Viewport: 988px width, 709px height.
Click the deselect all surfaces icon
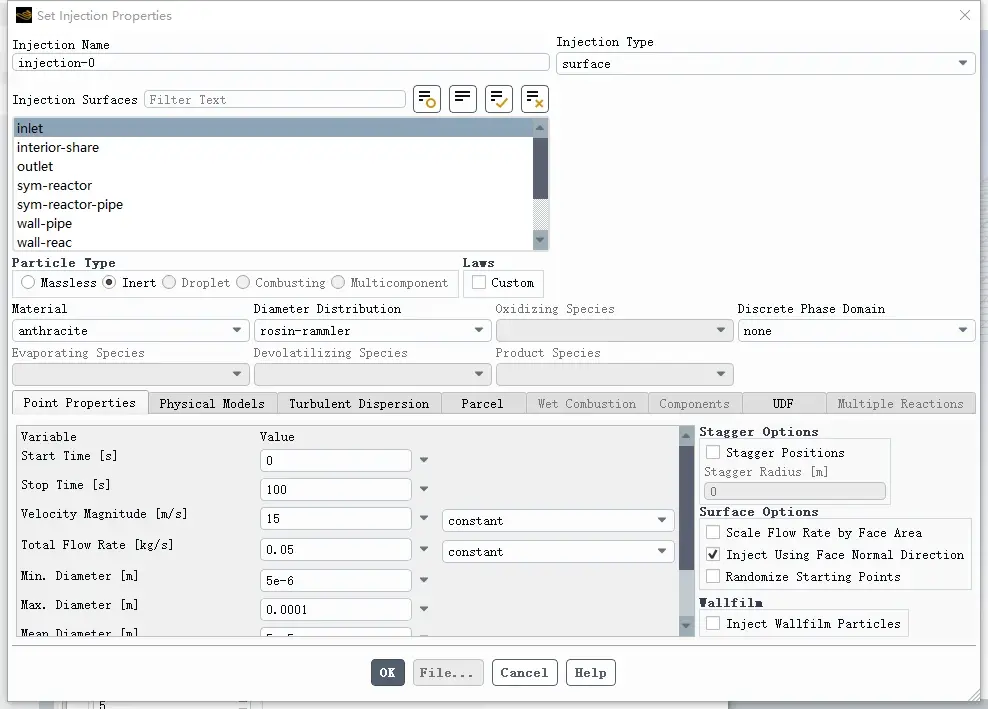(x=534, y=99)
